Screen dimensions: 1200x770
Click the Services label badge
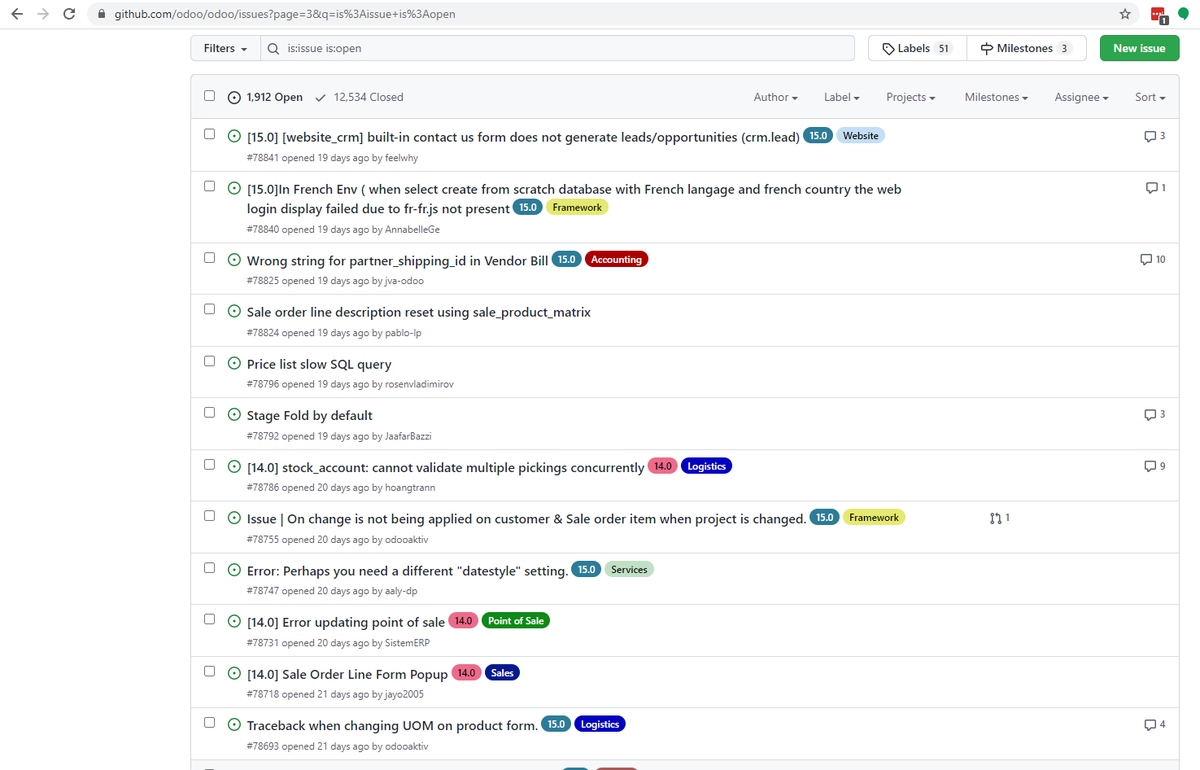[629, 570]
